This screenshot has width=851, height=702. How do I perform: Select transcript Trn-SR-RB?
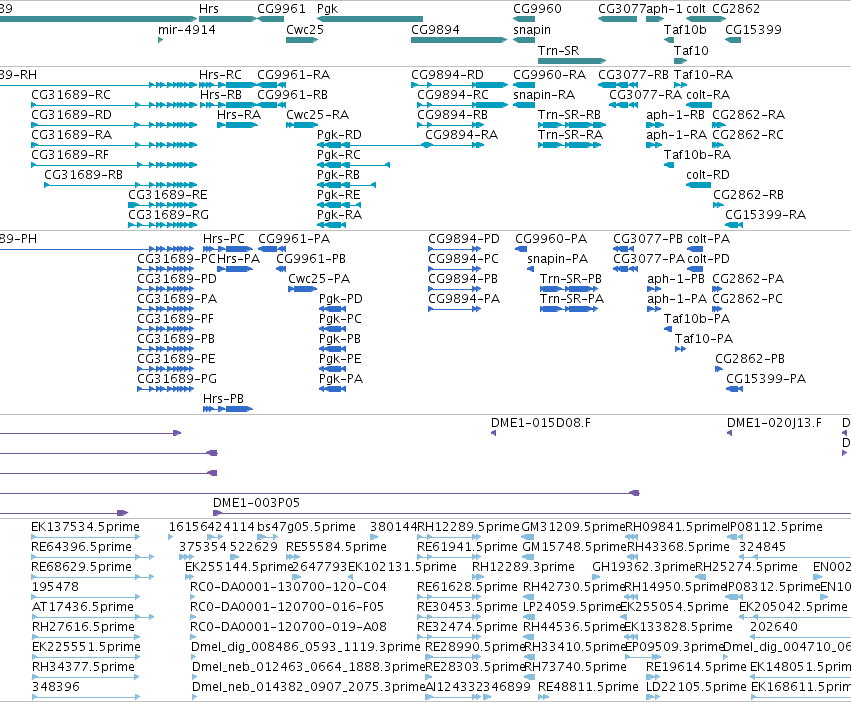[x=569, y=115]
